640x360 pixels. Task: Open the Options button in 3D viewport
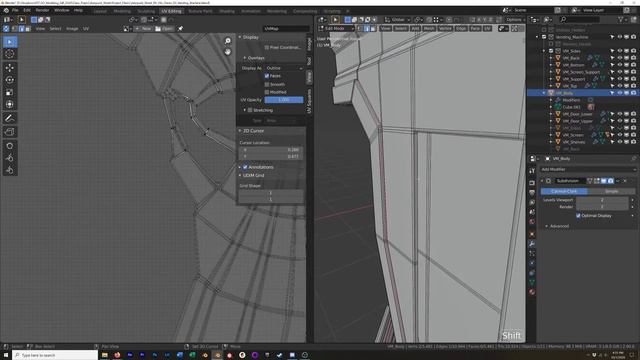(x=515, y=20)
